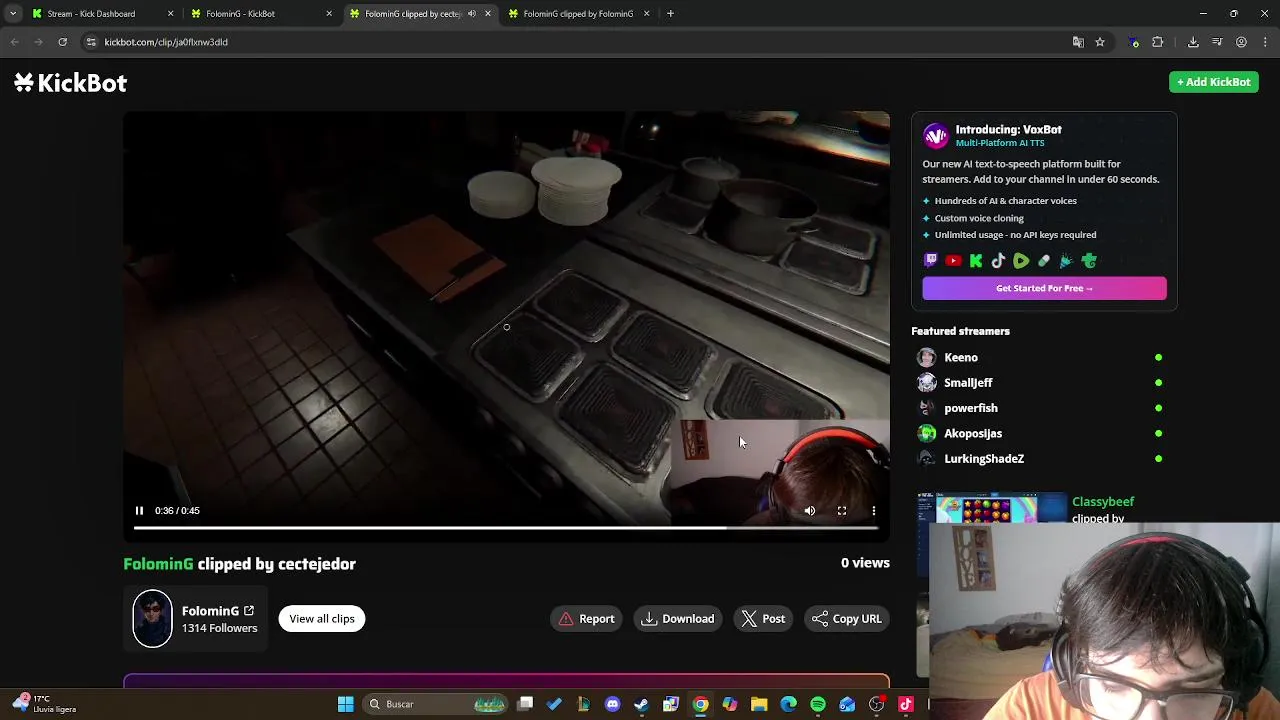
Task: Open TikTok app from taskbar
Action: click(906, 704)
